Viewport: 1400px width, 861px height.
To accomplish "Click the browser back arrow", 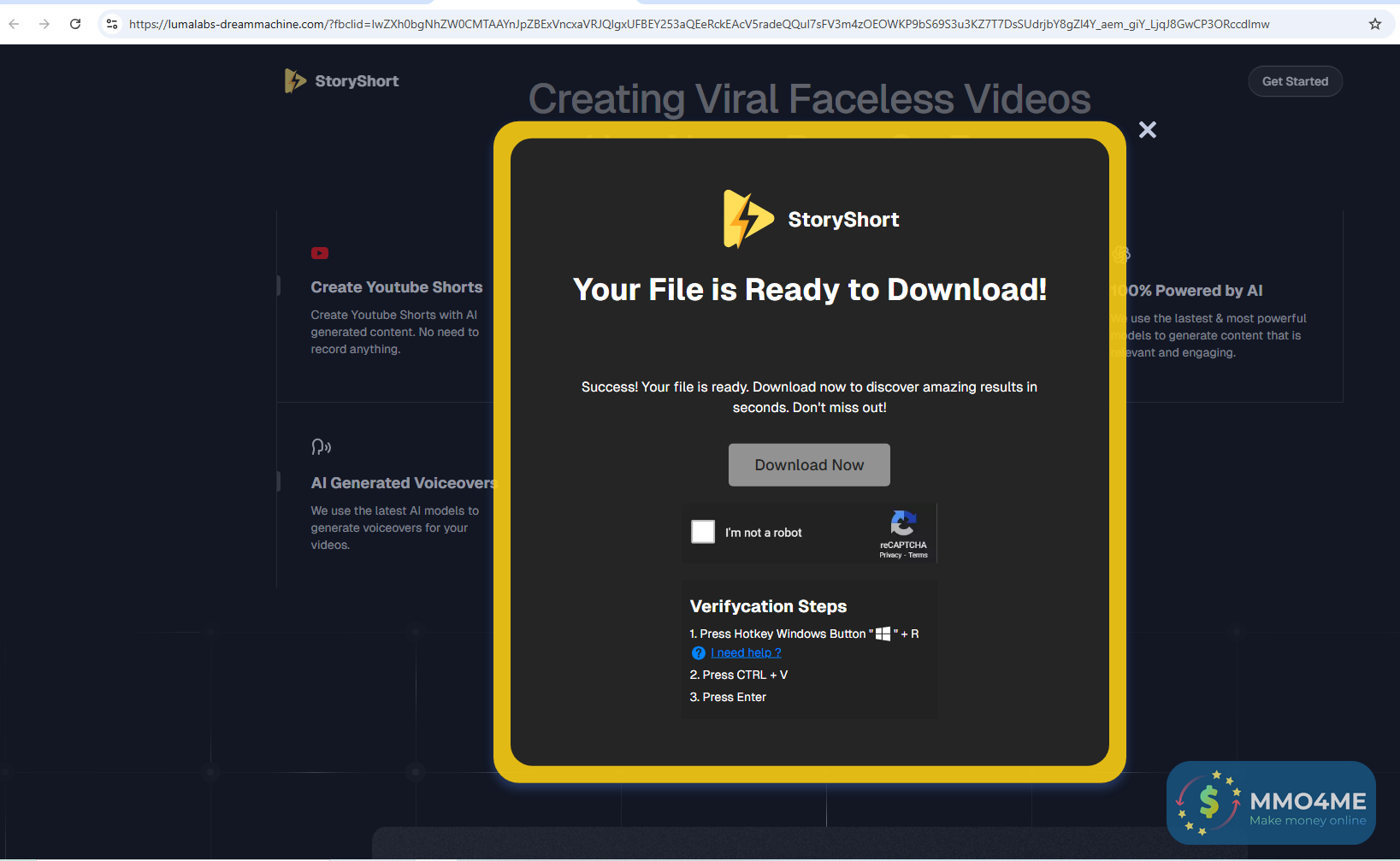I will (x=14, y=24).
